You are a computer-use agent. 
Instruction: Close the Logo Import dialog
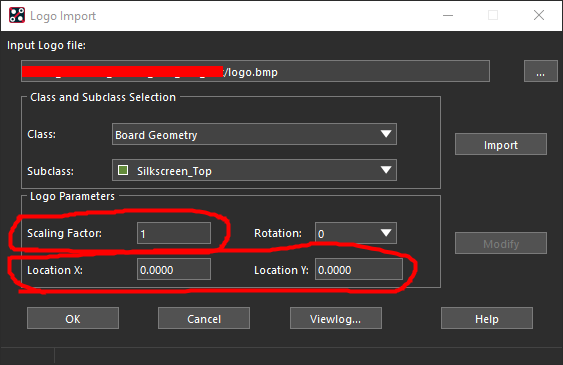click(x=539, y=15)
